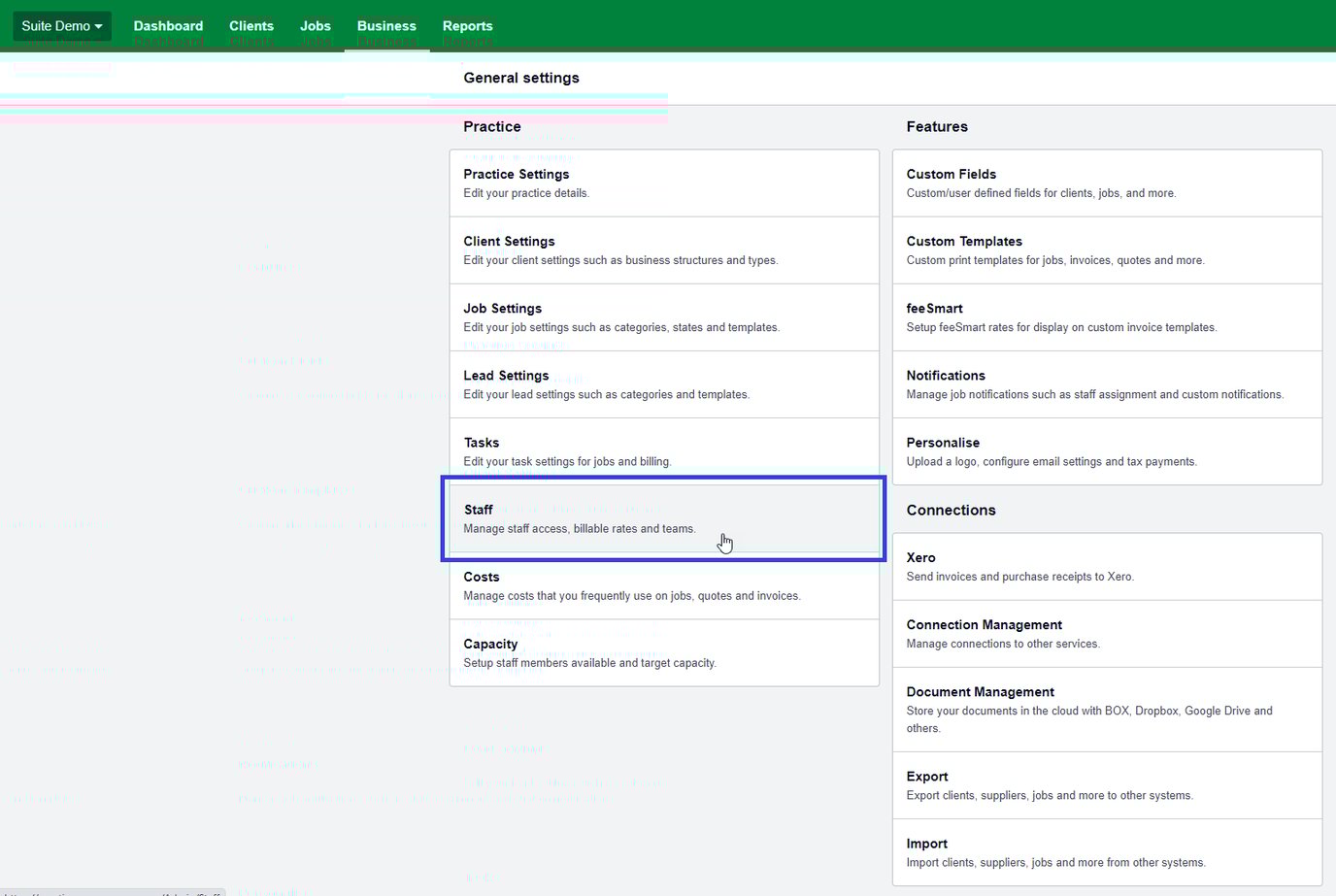Manage Staff access and billable rates
This screenshot has height=896, width=1336.
pyautogui.click(x=664, y=518)
